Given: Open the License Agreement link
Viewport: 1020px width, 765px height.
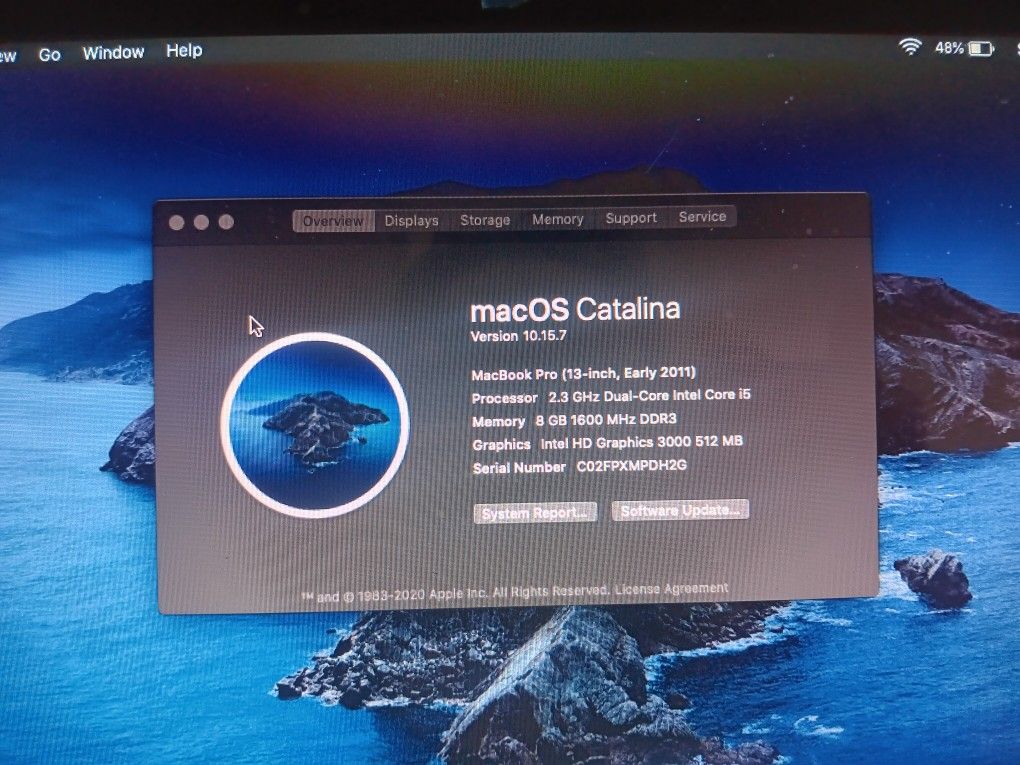Looking at the screenshot, I should pyautogui.click(x=671, y=589).
